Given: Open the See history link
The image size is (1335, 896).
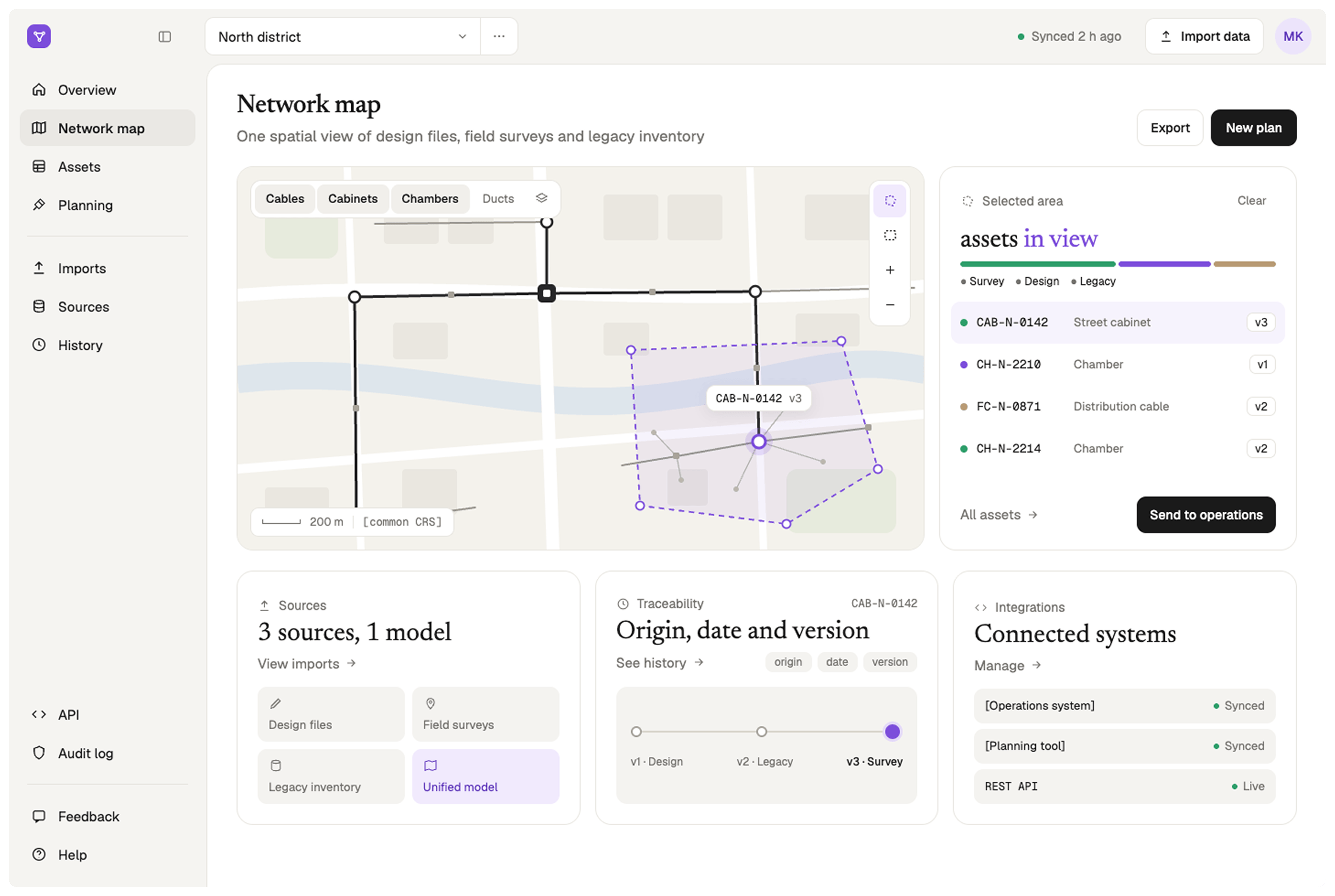Looking at the screenshot, I should pos(660,663).
